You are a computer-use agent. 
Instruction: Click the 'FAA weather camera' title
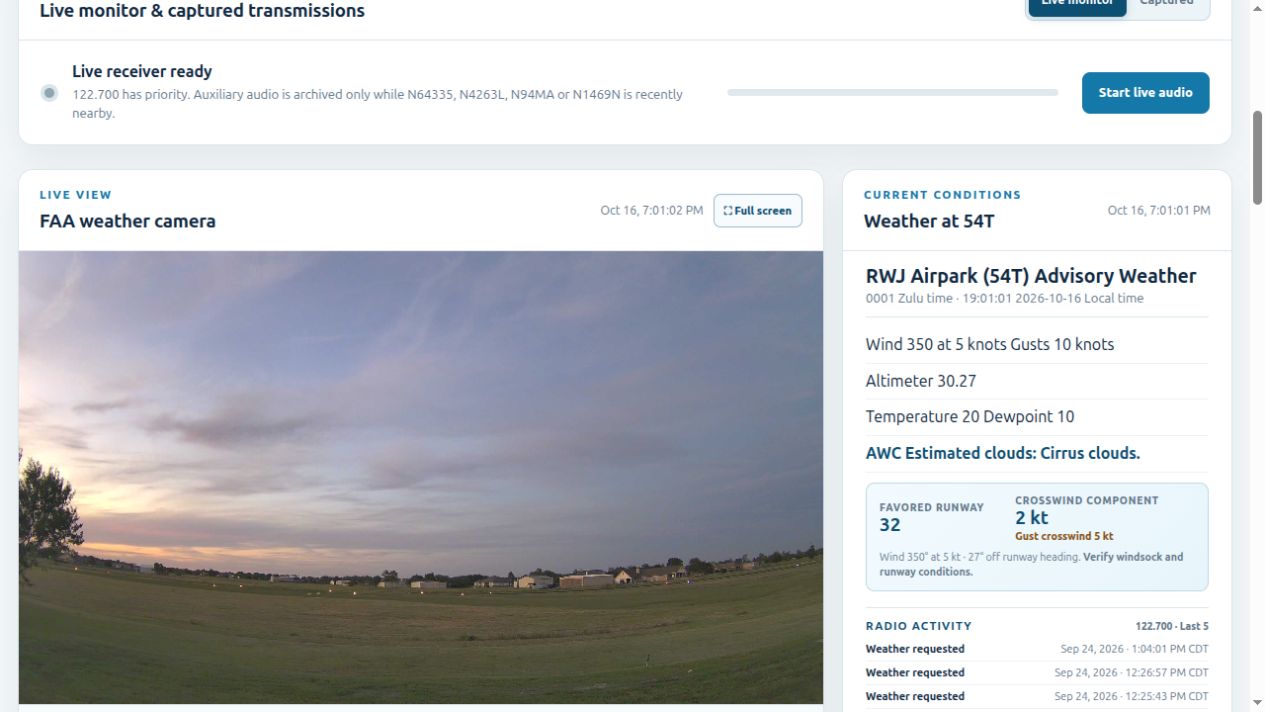[x=128, y=221]
